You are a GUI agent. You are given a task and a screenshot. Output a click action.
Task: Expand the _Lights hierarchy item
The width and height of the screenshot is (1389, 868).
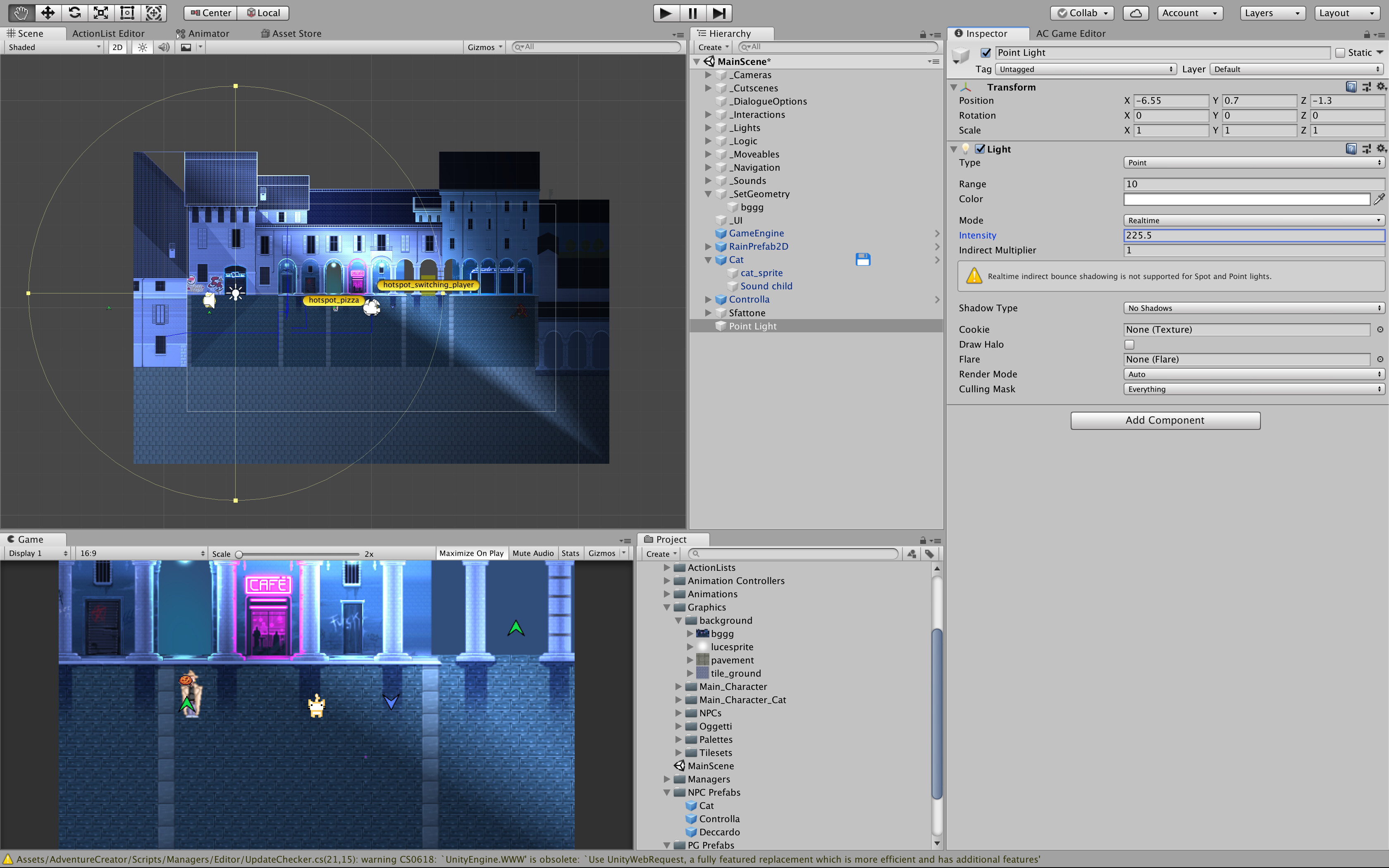tap(708, 127)
